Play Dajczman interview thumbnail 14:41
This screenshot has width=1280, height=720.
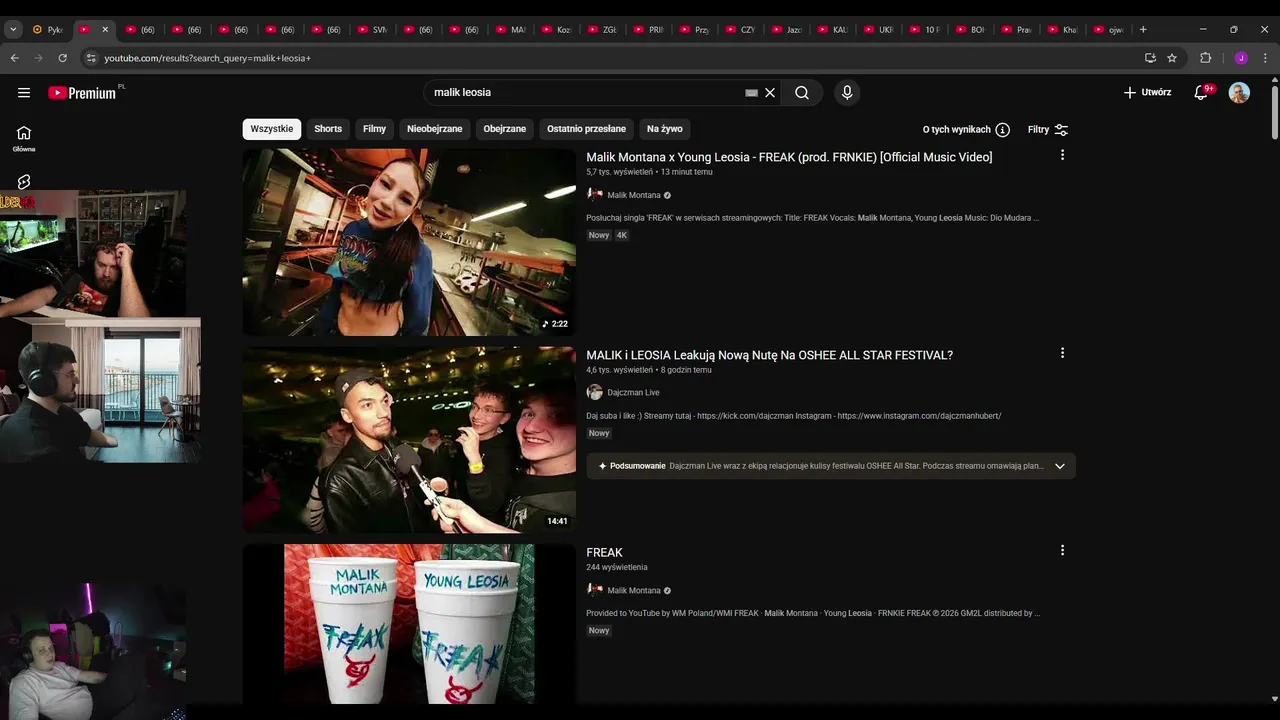409,440
